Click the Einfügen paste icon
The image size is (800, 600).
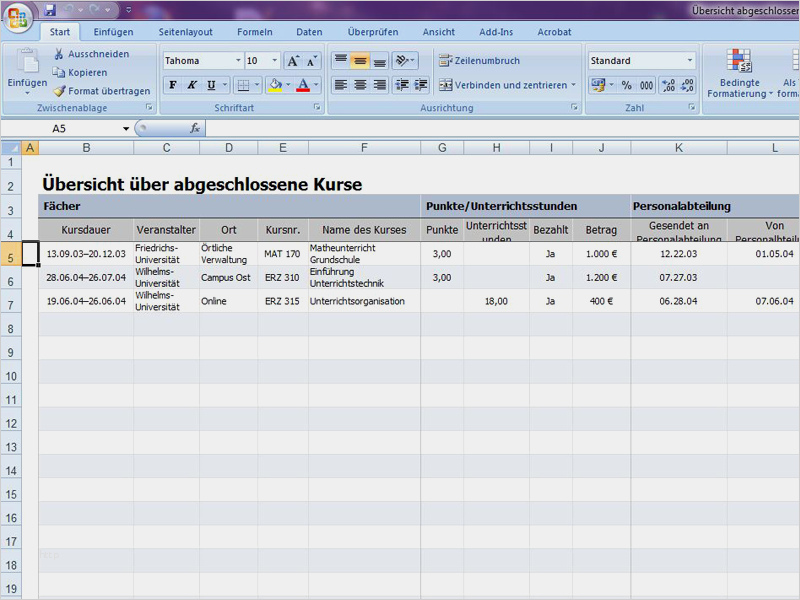click(x=27, y=61)
